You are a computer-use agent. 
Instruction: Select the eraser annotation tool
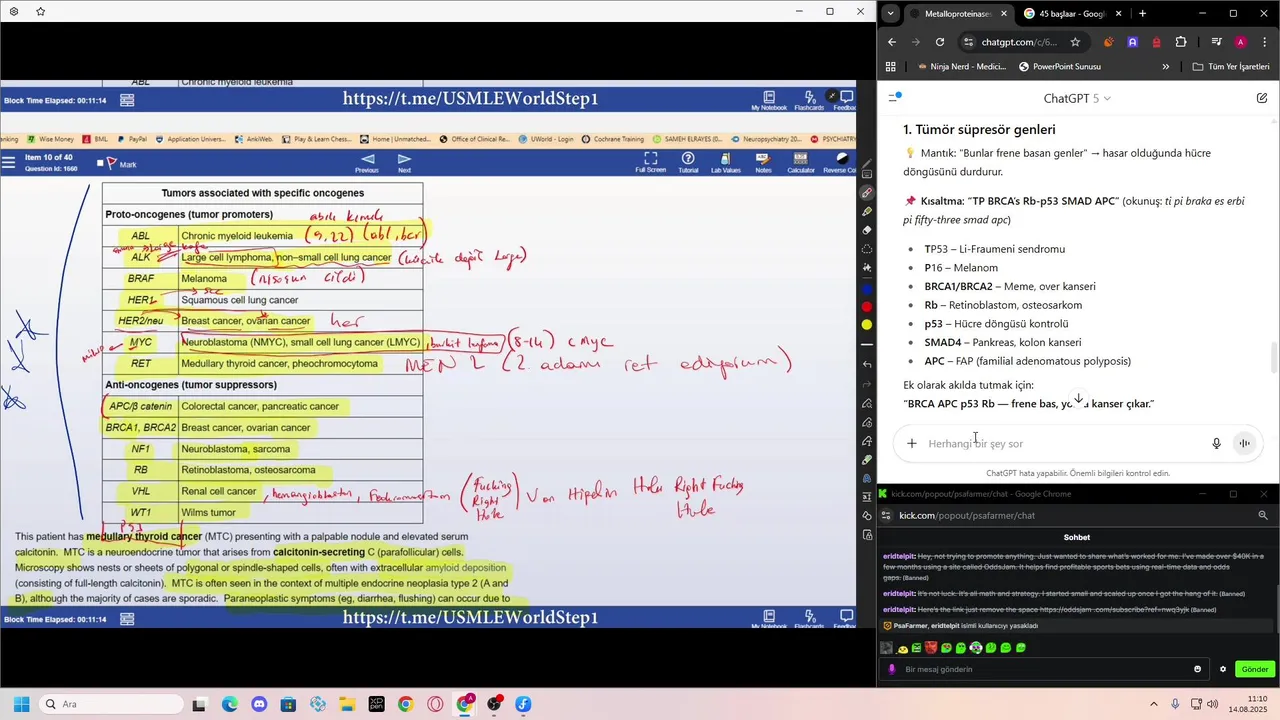click(867, 230)
